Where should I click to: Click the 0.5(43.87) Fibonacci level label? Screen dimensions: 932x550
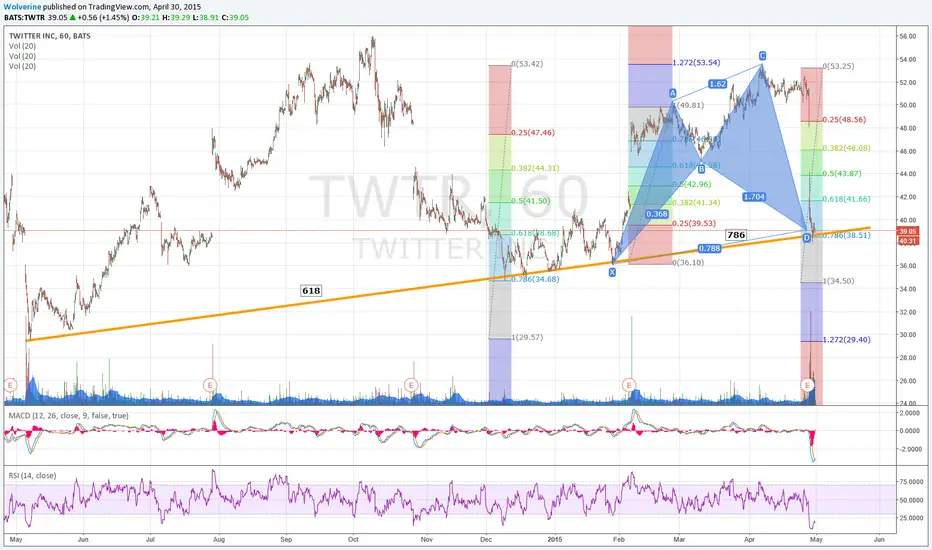tap(842, 174)
